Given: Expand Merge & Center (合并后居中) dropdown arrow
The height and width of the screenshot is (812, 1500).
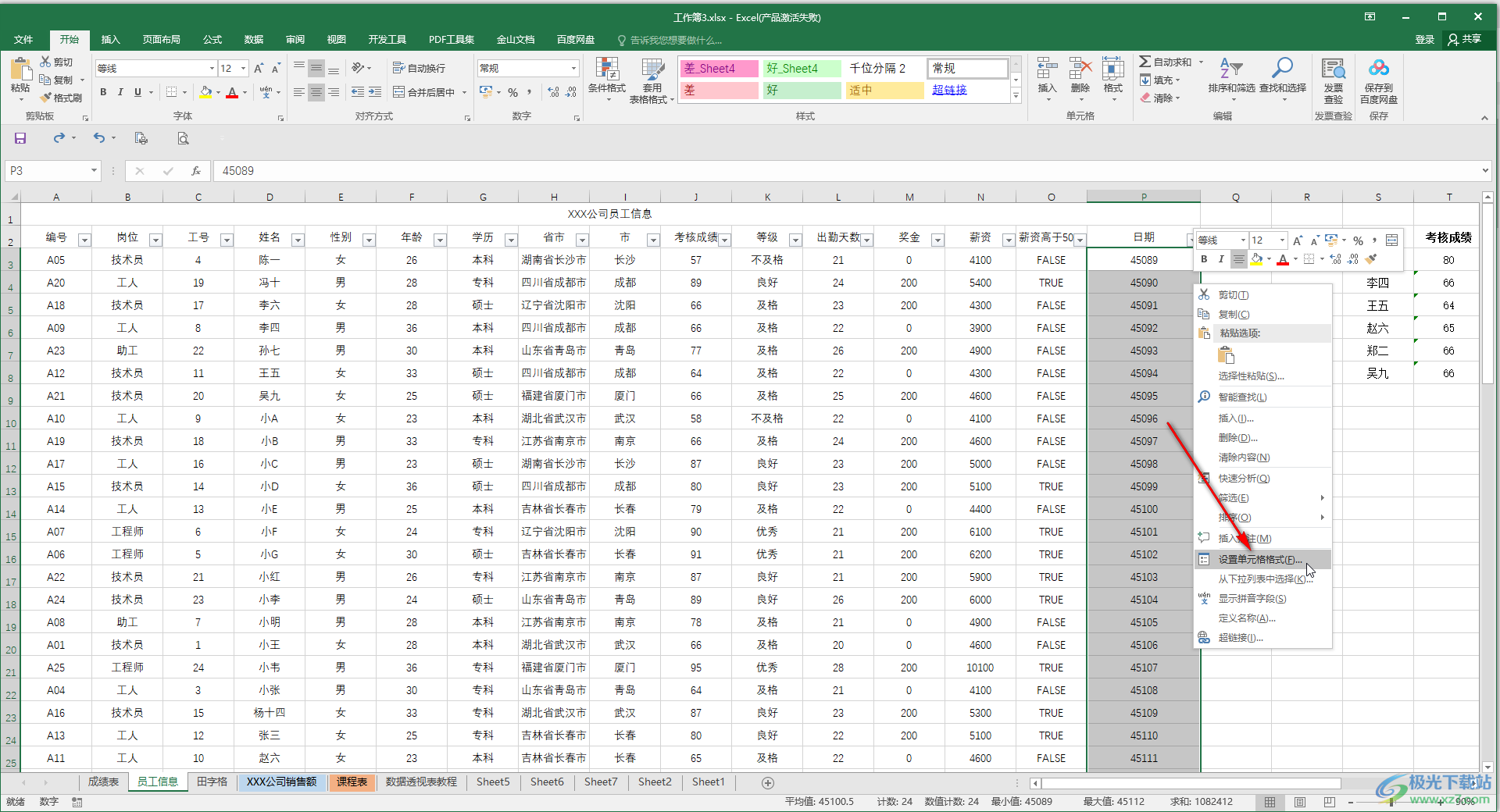Looking at the screenshot, I should (464, 92).
